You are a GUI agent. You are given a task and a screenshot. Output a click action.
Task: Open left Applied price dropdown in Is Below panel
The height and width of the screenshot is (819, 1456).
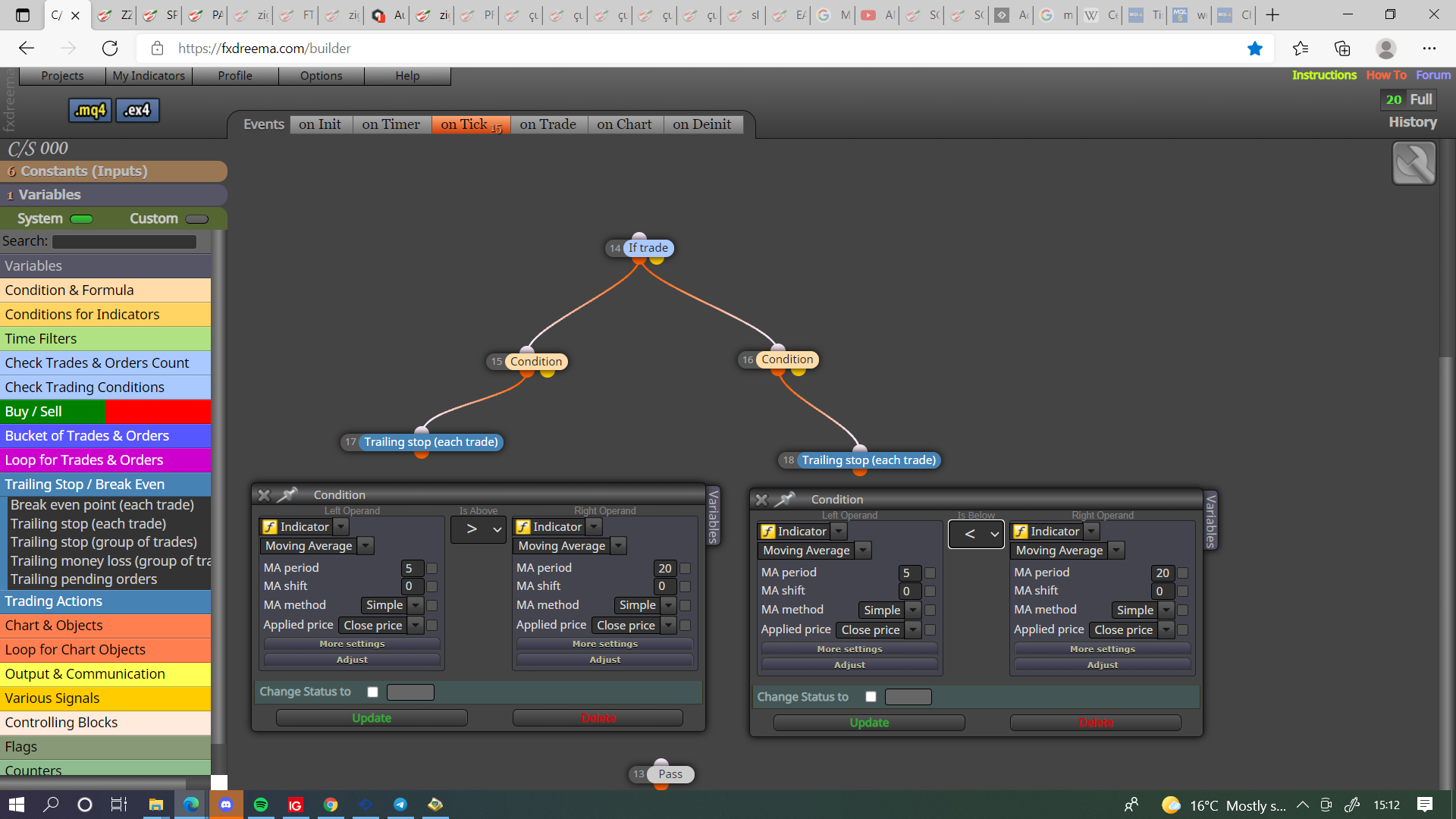(x=914, y=630)
